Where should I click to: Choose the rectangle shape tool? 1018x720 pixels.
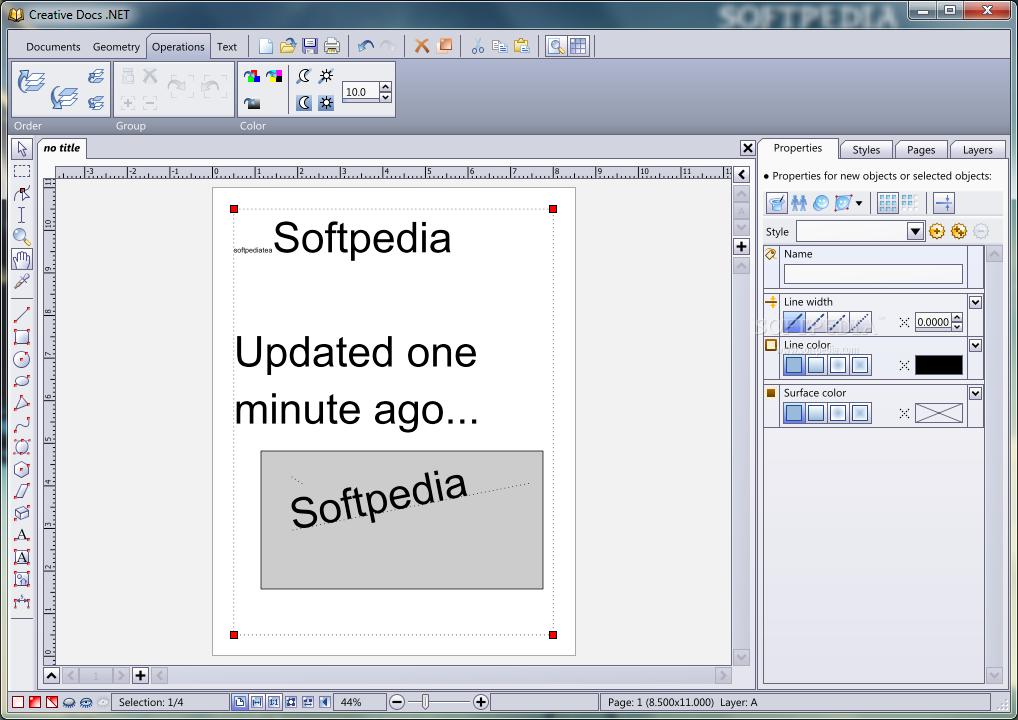21,337
